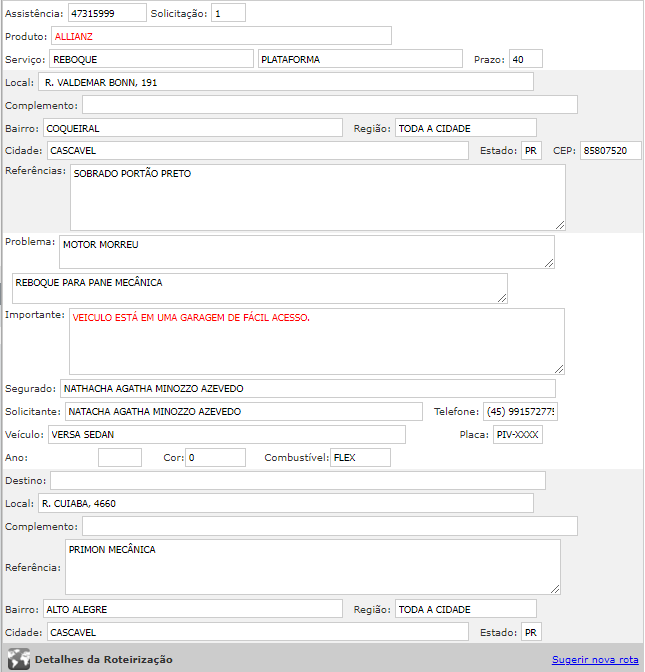The height and width of the screenshot is (672, 645).
Task: Click the empty Destino field
Action: (298, 481)
